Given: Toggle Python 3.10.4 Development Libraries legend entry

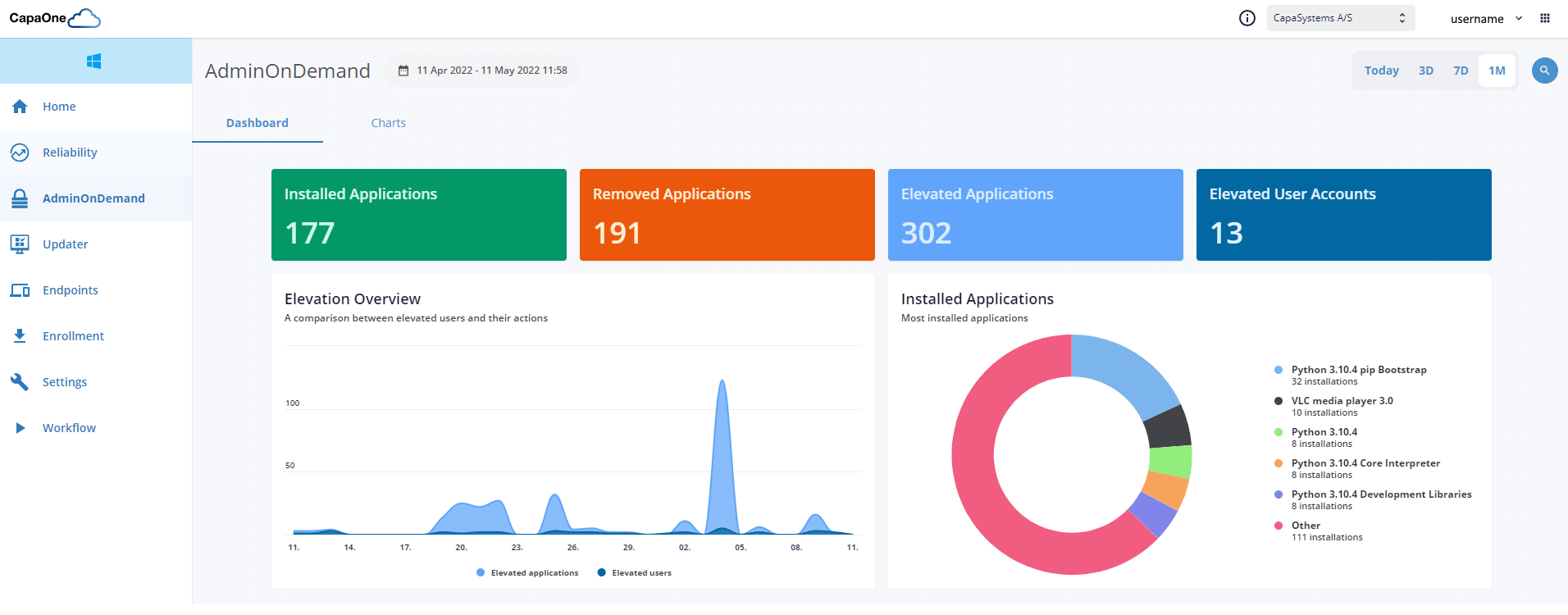Looking at the screenshot, I should pyautogui.click(x=1373, y=499).
